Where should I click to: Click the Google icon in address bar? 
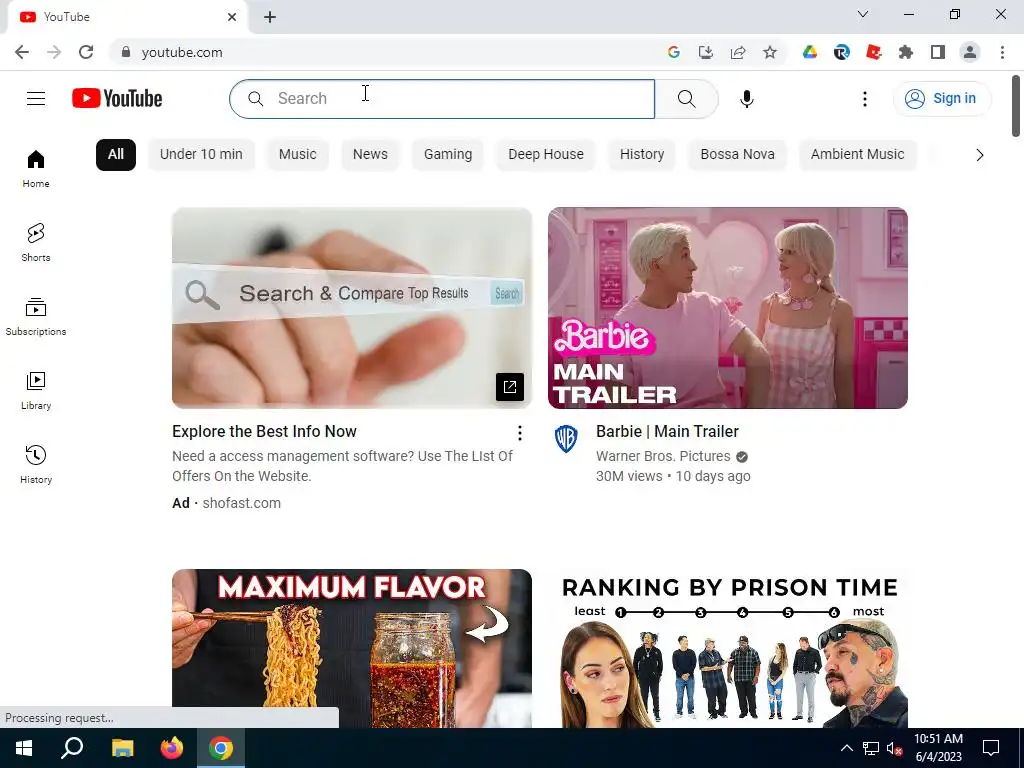point(673,52)
